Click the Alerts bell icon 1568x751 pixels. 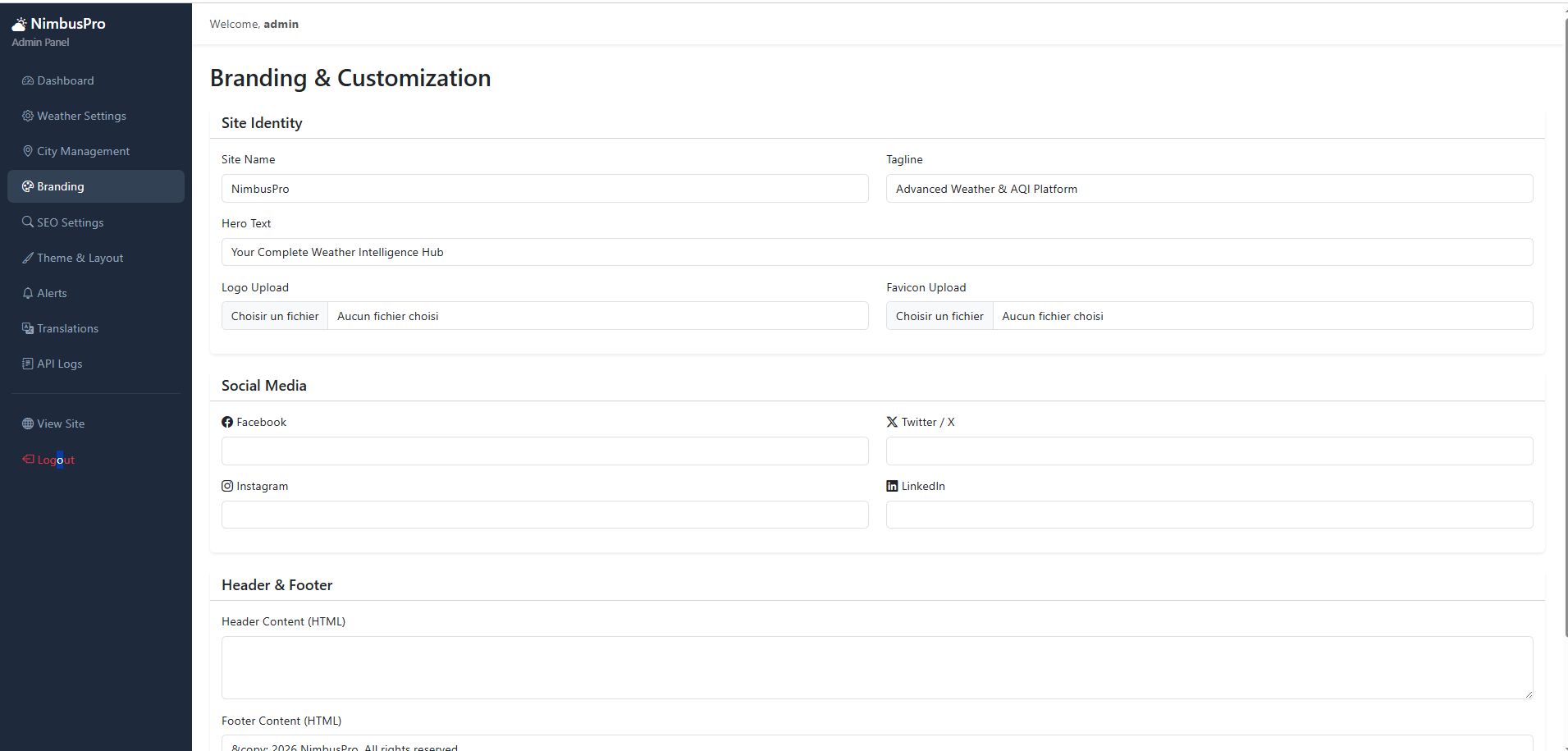pos(28,293)
